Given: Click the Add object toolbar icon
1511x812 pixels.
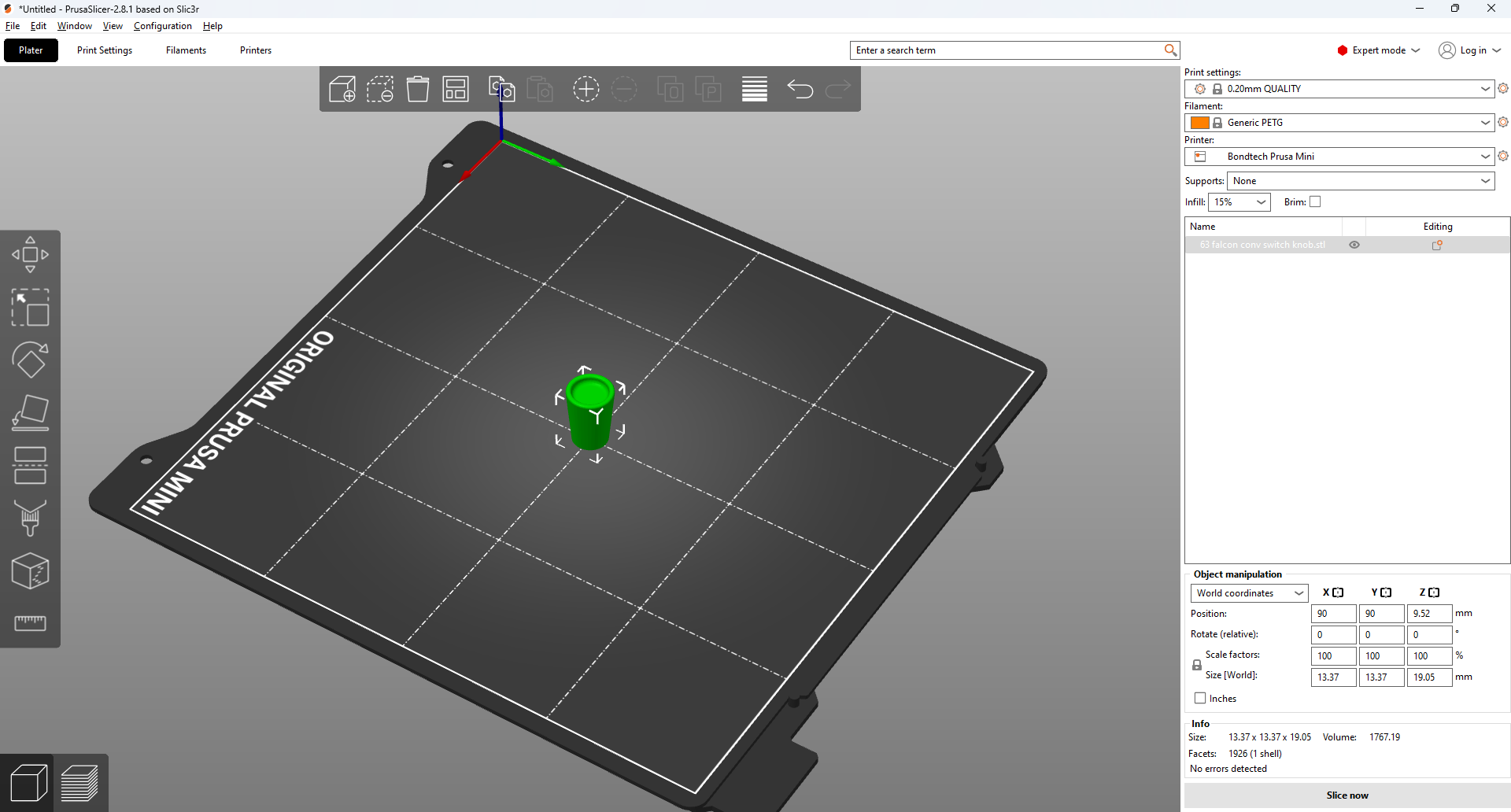Looking at the screenshot, I should pos(342,89).
